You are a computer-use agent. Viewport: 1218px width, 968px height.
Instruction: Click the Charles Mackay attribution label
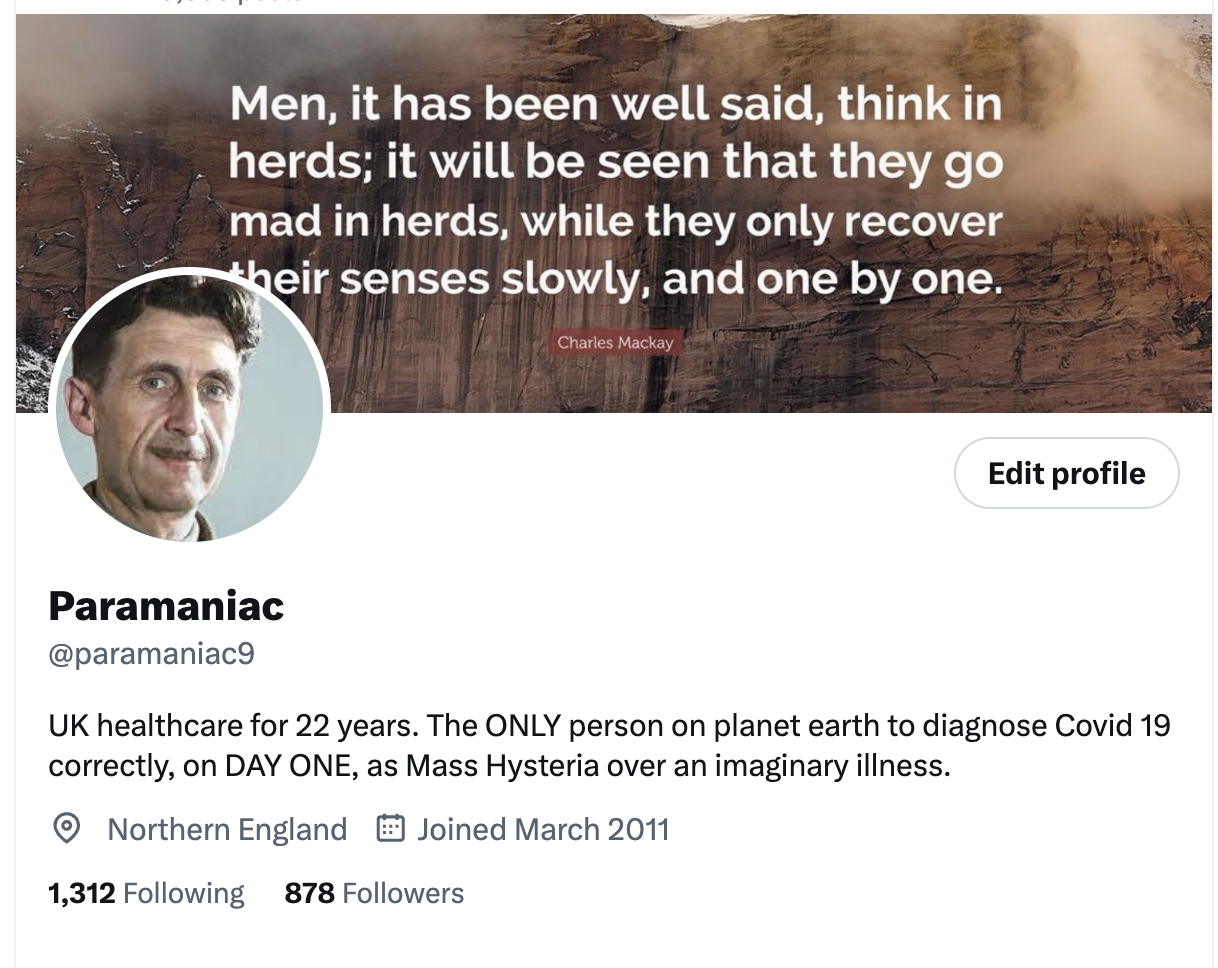[615, 343]
